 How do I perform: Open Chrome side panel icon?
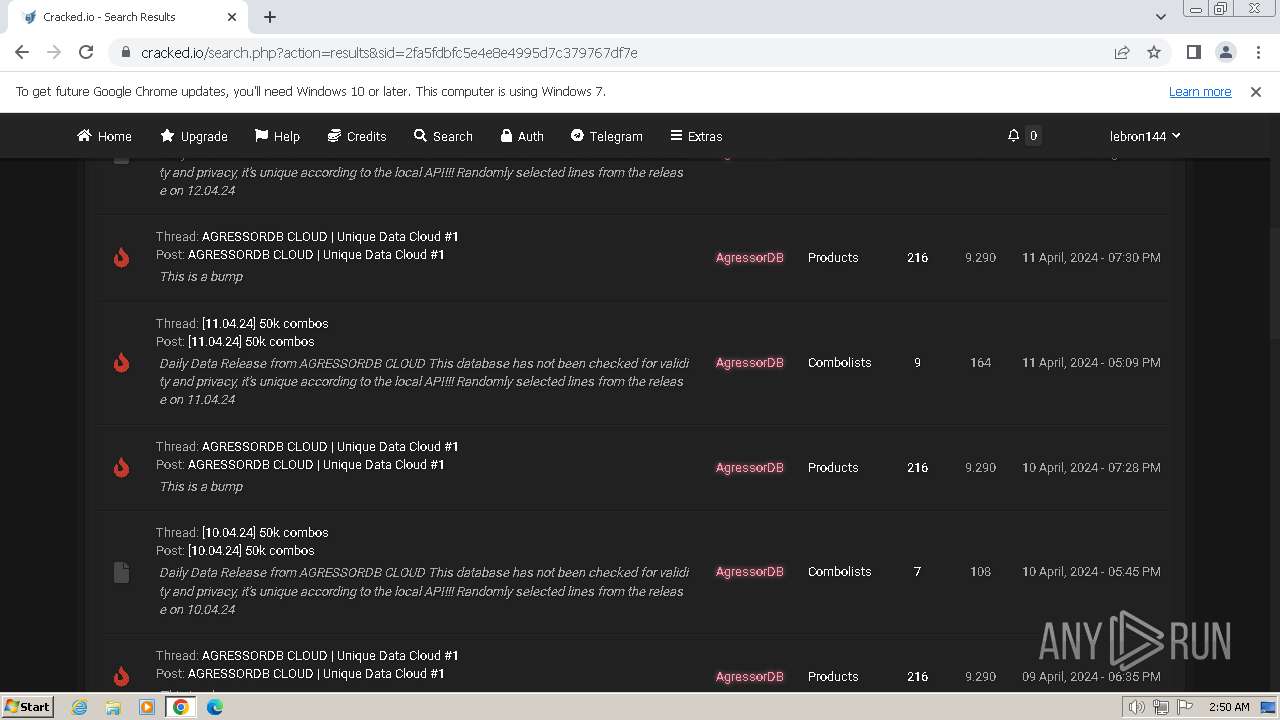coord(1193,52)
